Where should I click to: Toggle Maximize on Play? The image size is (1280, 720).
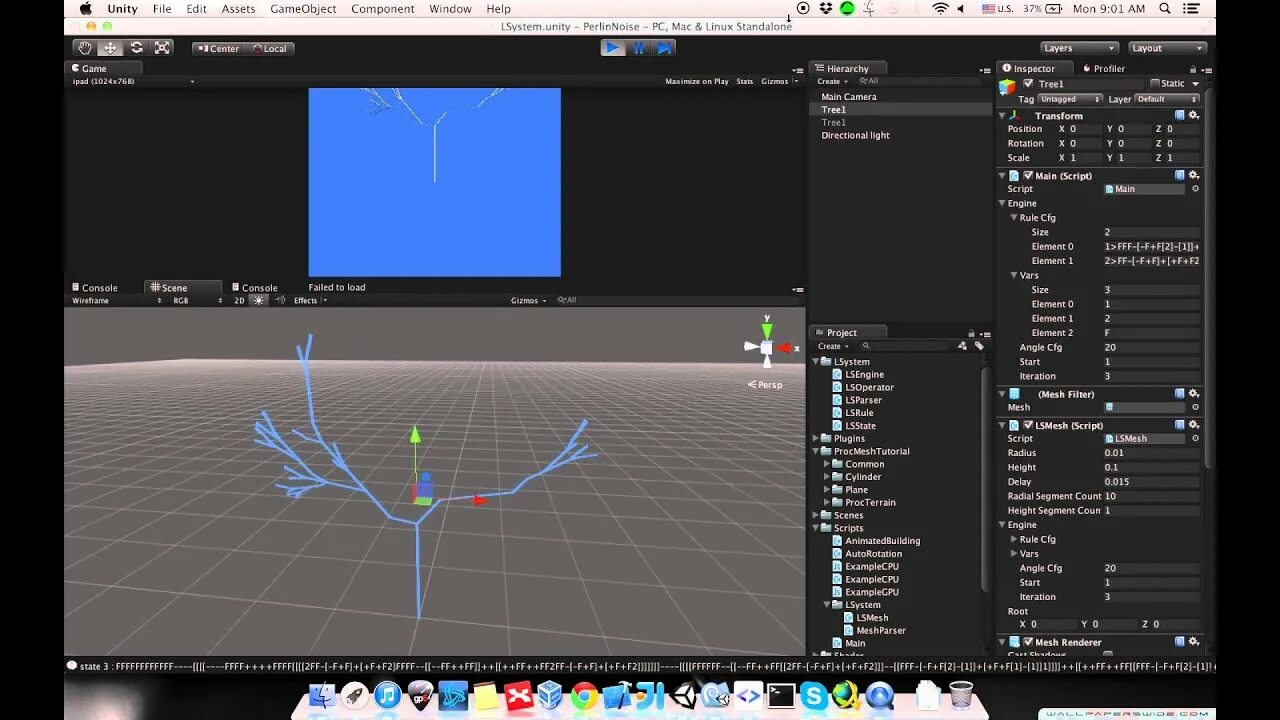697,81
